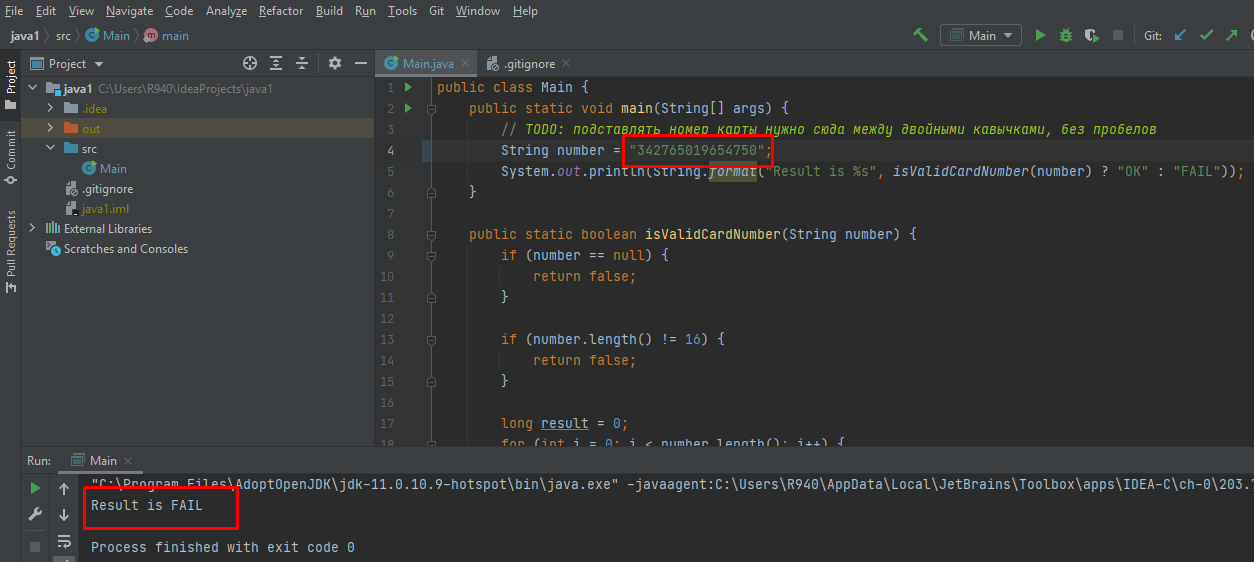Collapse the src folder

[x=50, y=148]
